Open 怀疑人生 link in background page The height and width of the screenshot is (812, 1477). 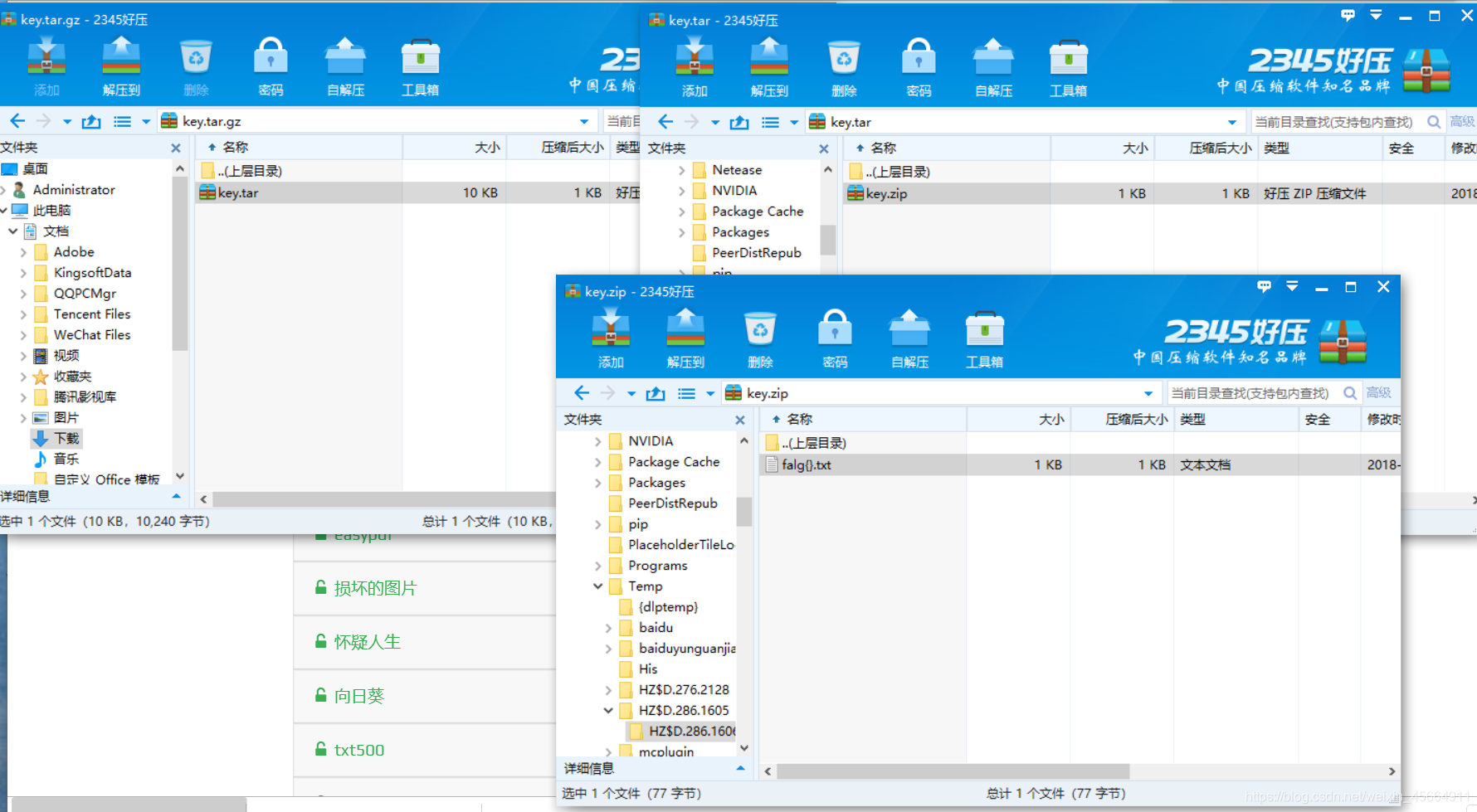(x=367, y=642)
